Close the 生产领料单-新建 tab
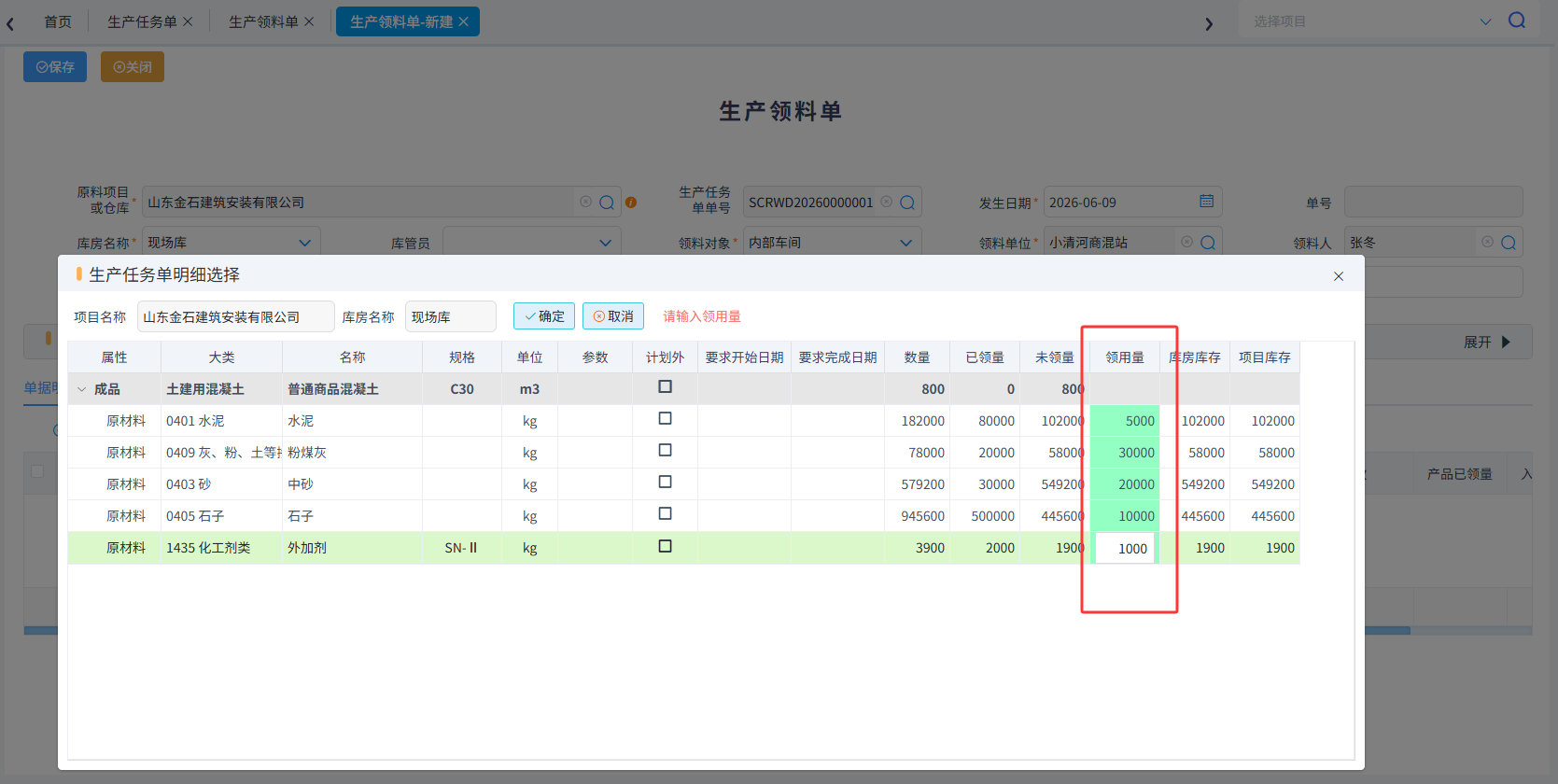Screen dimensions: 1558x784 [x=463, y=21]
